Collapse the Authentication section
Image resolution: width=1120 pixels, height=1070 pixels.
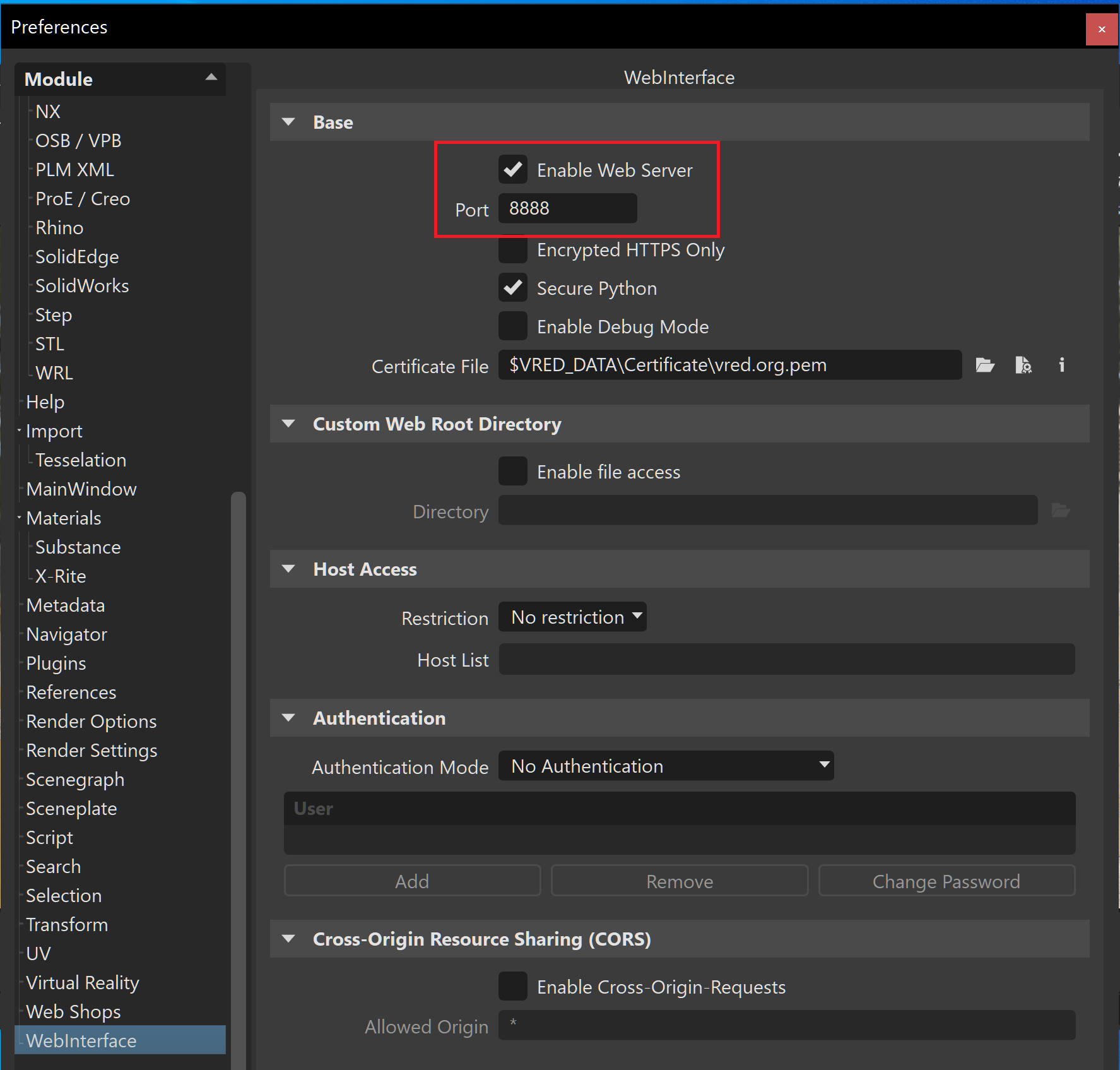click(289, 718)
